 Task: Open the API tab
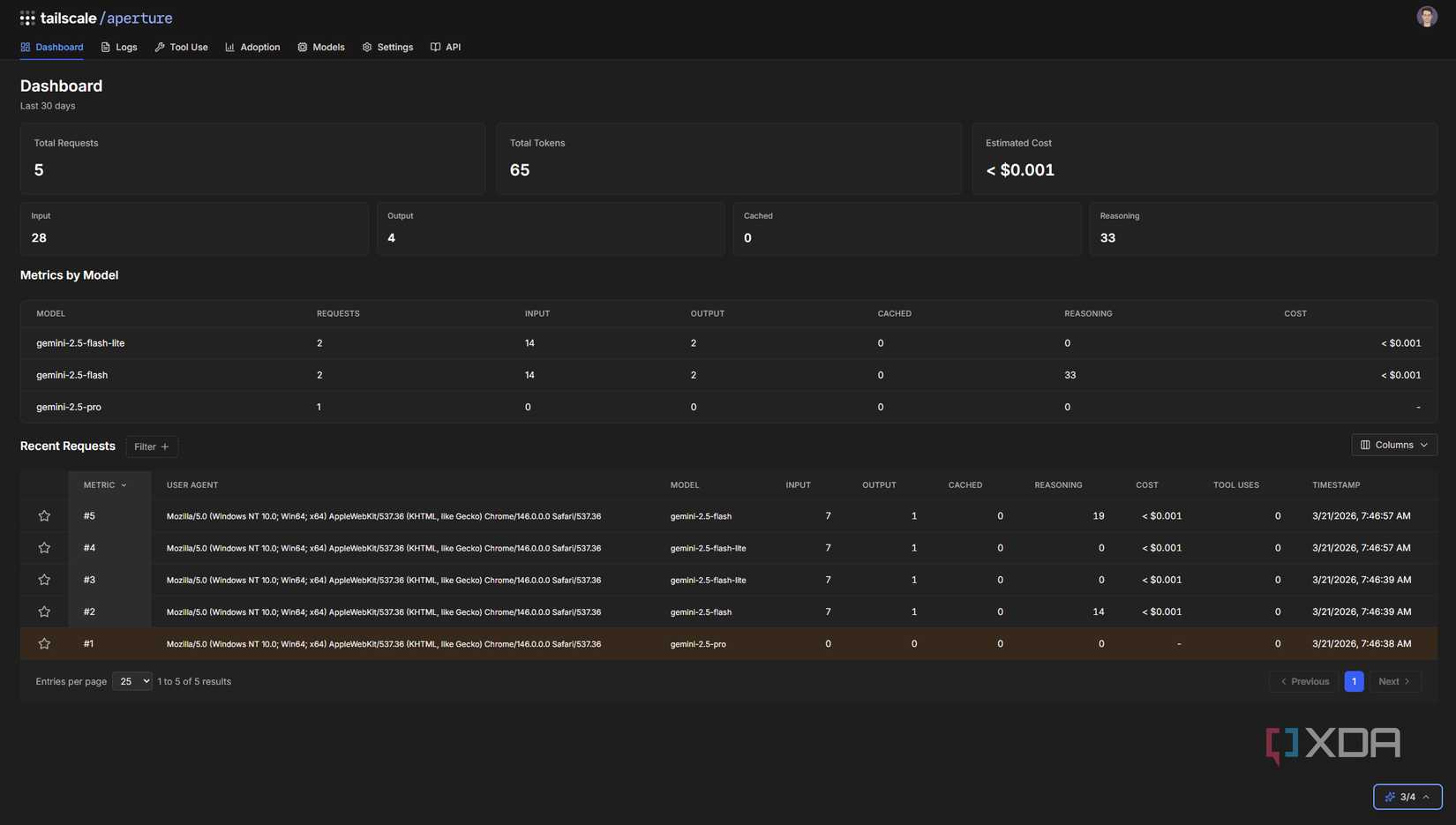click(446, 48)
